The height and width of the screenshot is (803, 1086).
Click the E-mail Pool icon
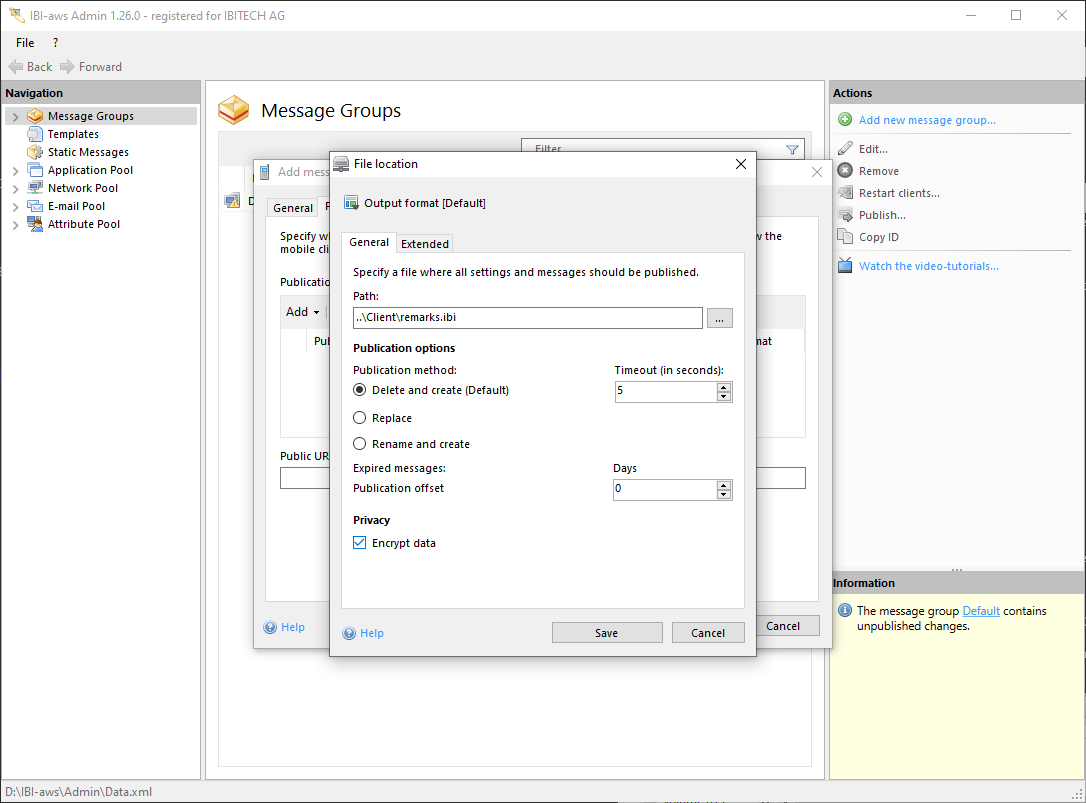point(36,206)
